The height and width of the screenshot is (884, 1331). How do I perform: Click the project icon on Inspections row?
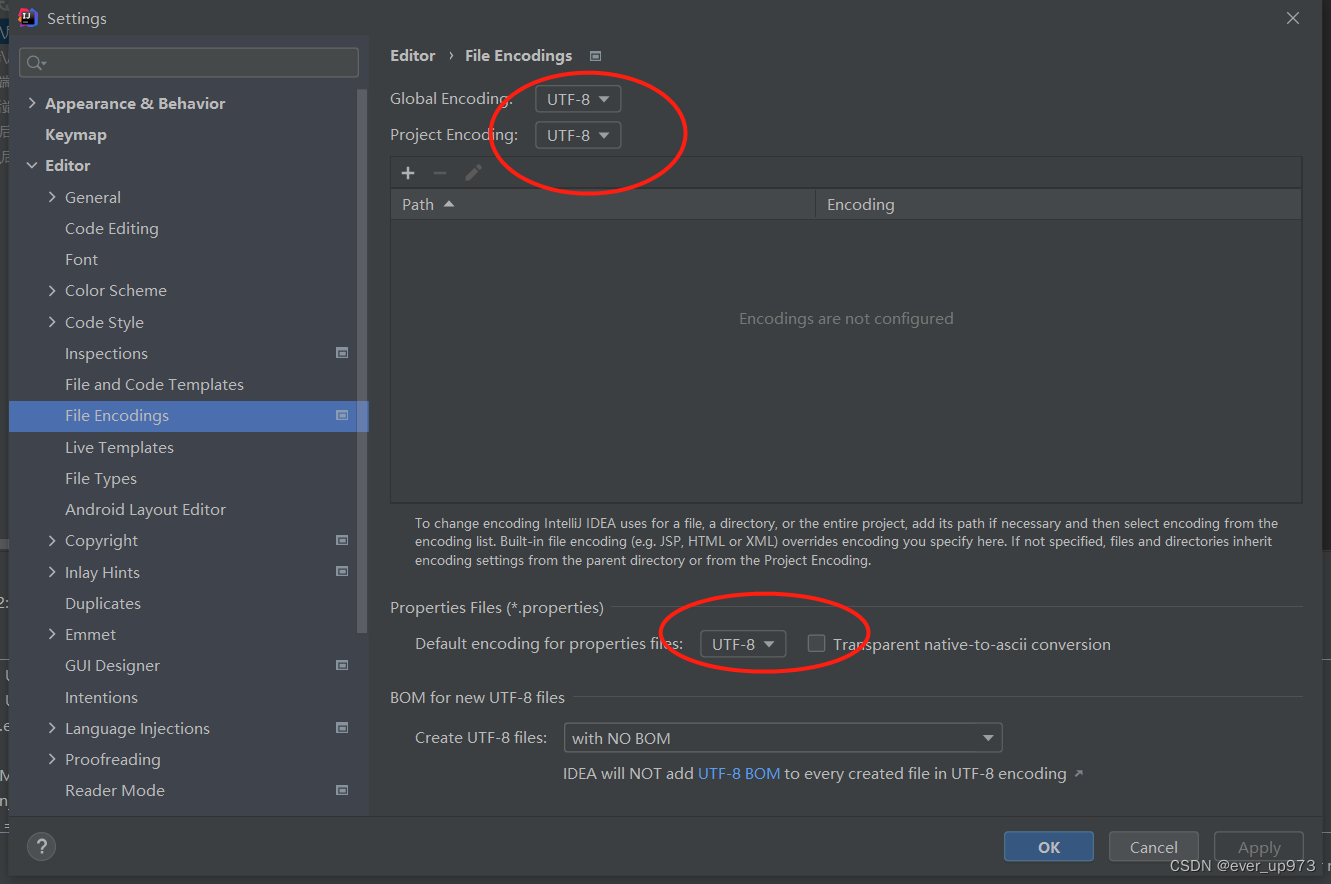(342, 353)
